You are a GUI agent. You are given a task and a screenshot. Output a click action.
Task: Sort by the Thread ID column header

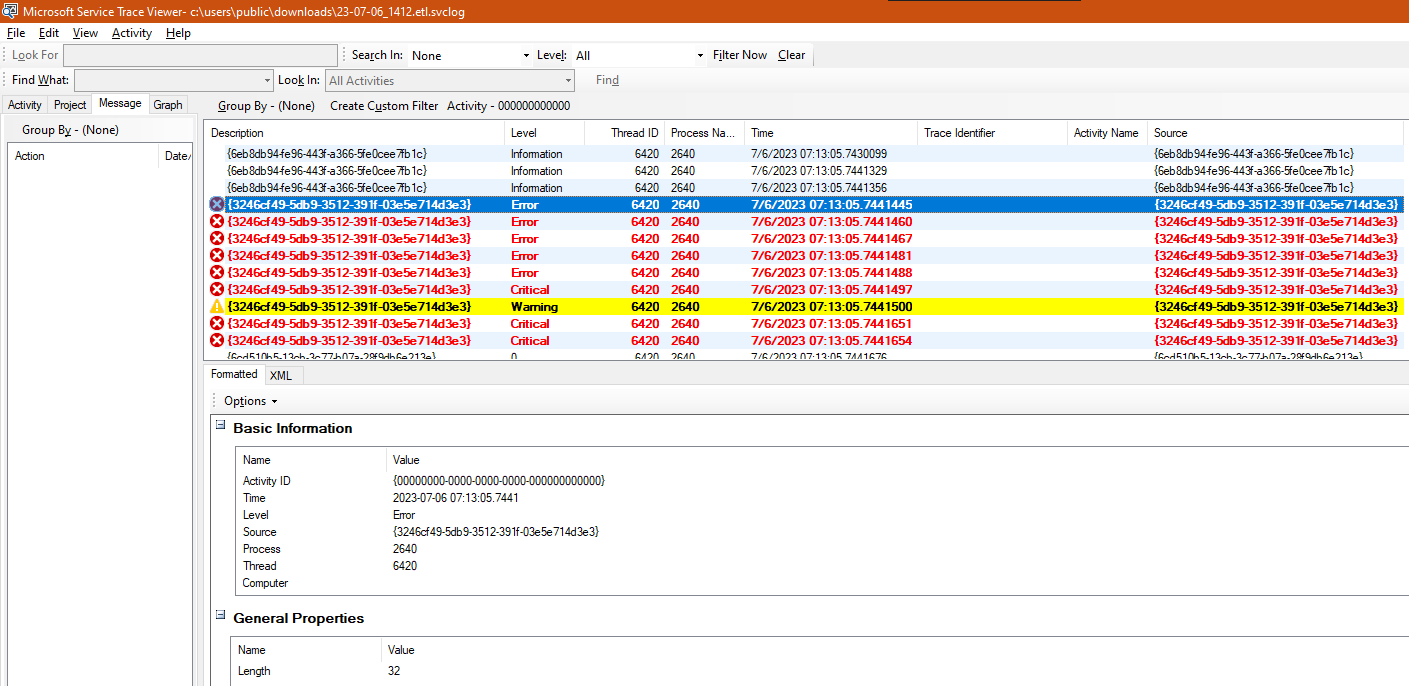point(624,133)
